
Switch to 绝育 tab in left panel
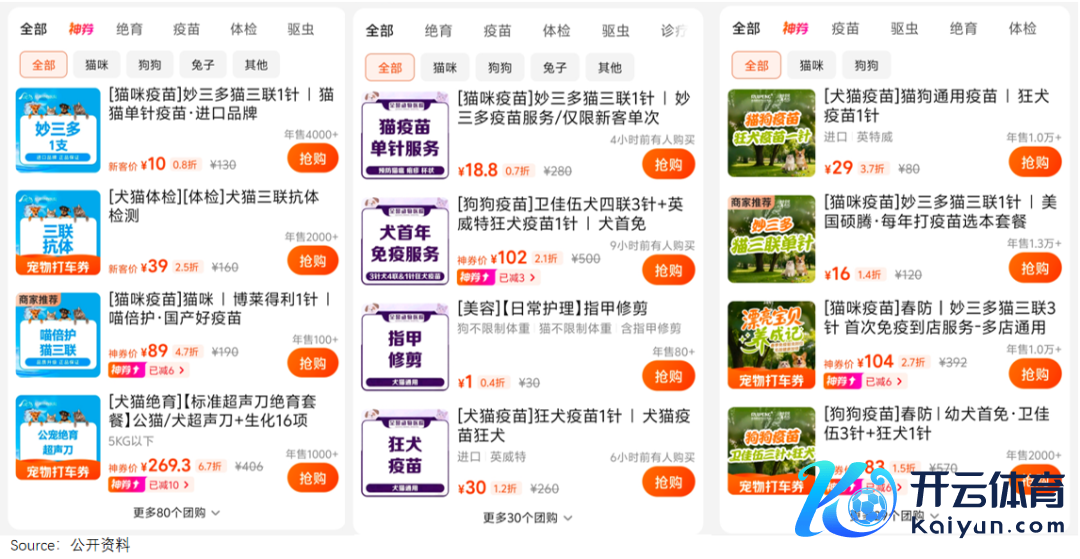point(129,29)
